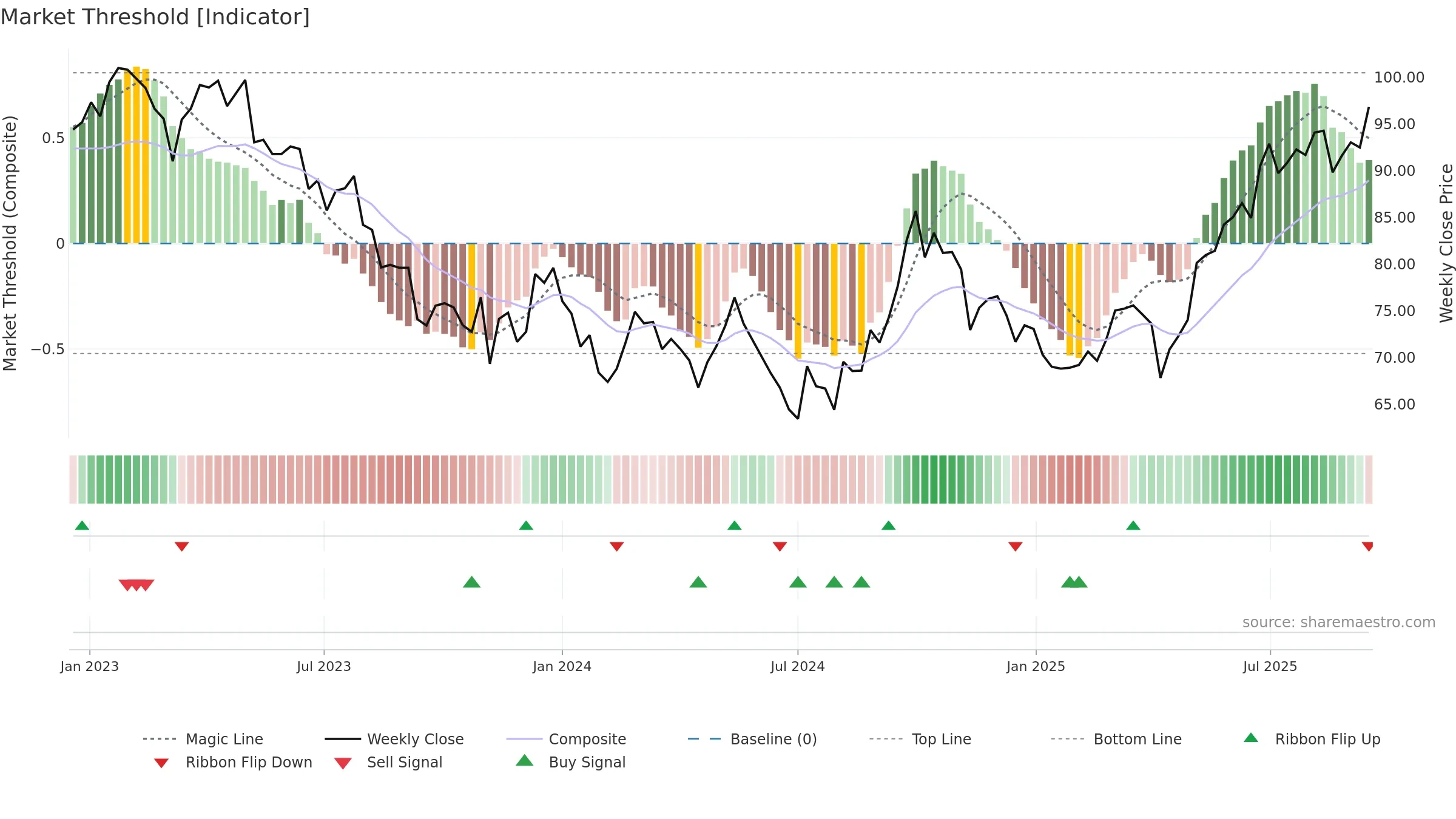Click the Ribbon Flip Down marker near September 2025
1456x819 pixels.
1367,547
